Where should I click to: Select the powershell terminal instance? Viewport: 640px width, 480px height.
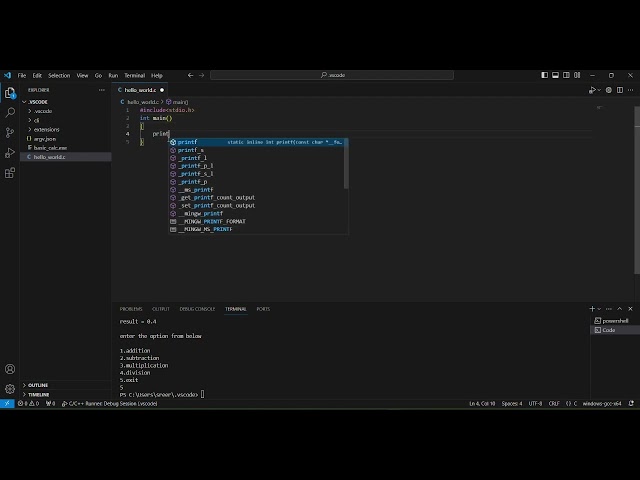(615, 321)
